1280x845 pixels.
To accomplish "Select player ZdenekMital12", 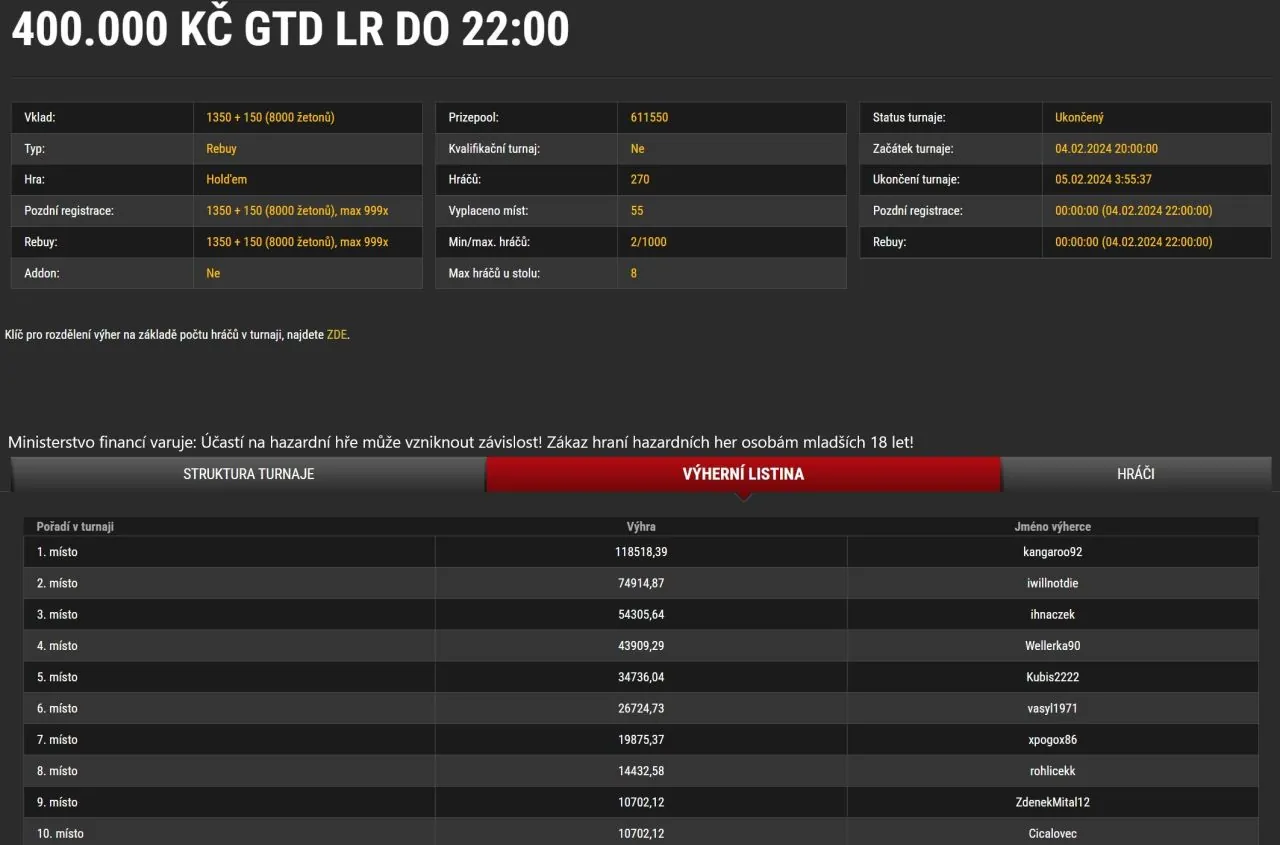I will 1052,803.
